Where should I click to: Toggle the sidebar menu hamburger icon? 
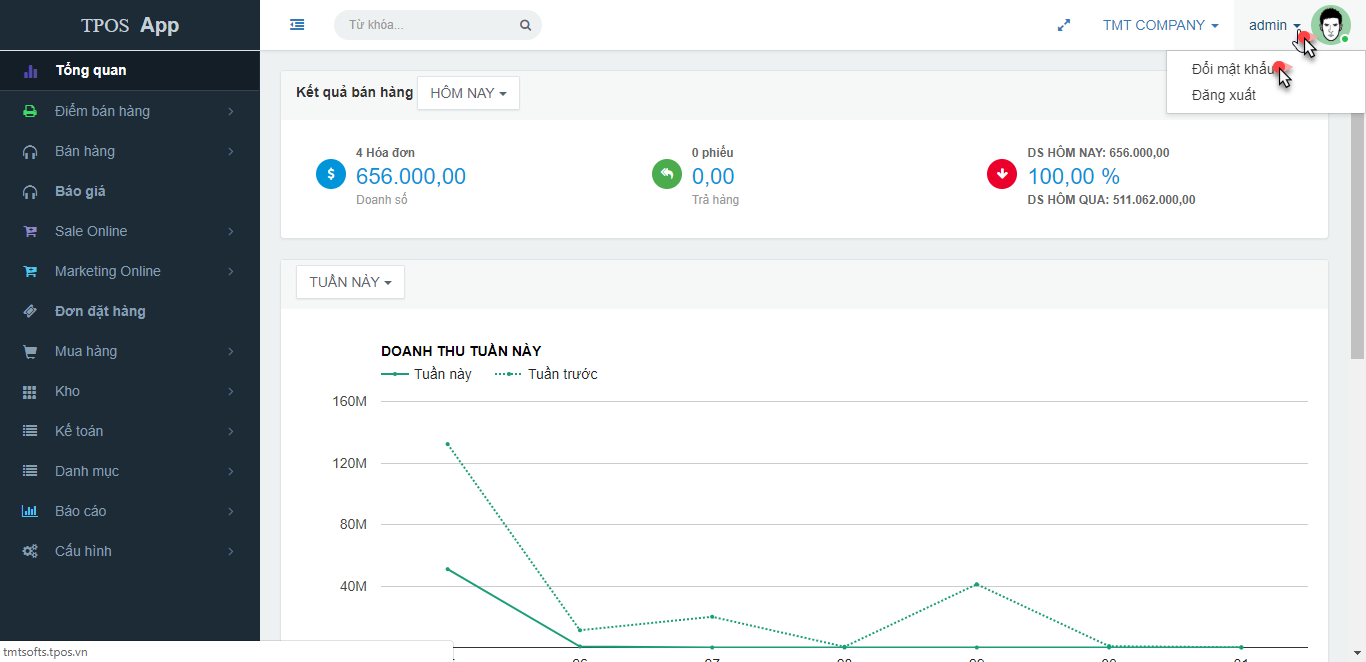[x=297, y=25]
